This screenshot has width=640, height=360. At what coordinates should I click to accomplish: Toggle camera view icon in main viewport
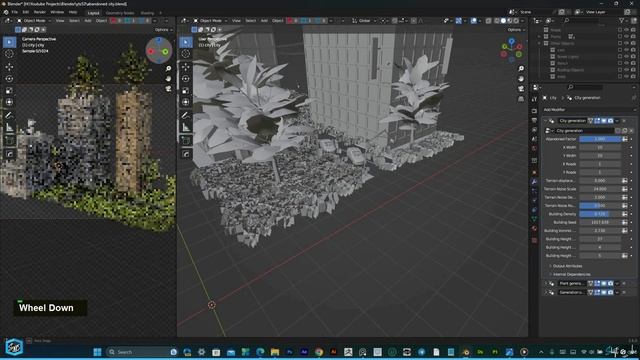[521, 89]
